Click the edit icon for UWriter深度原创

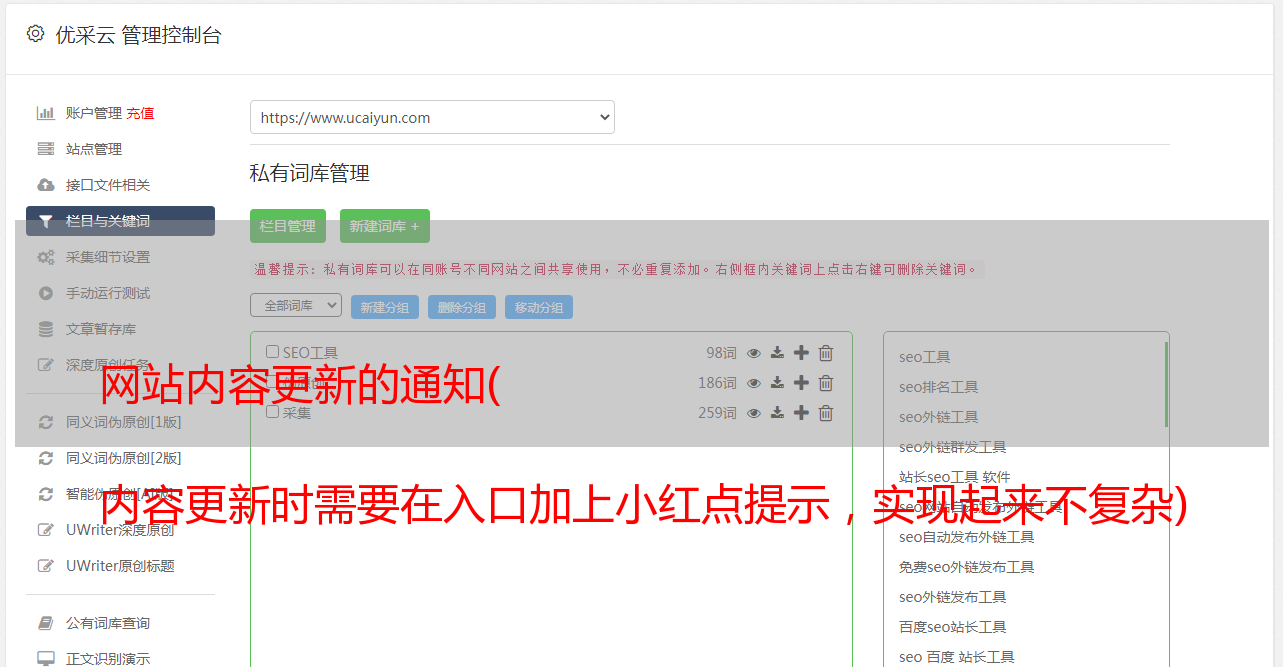click(46, 530)
